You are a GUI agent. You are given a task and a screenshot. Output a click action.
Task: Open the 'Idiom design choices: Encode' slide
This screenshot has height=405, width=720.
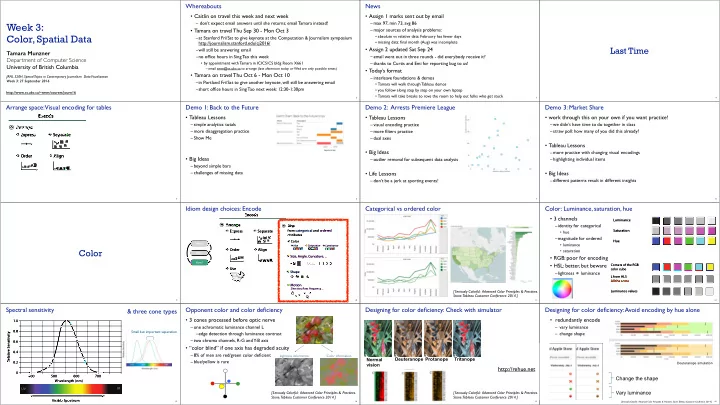click(x=270, y=253)
